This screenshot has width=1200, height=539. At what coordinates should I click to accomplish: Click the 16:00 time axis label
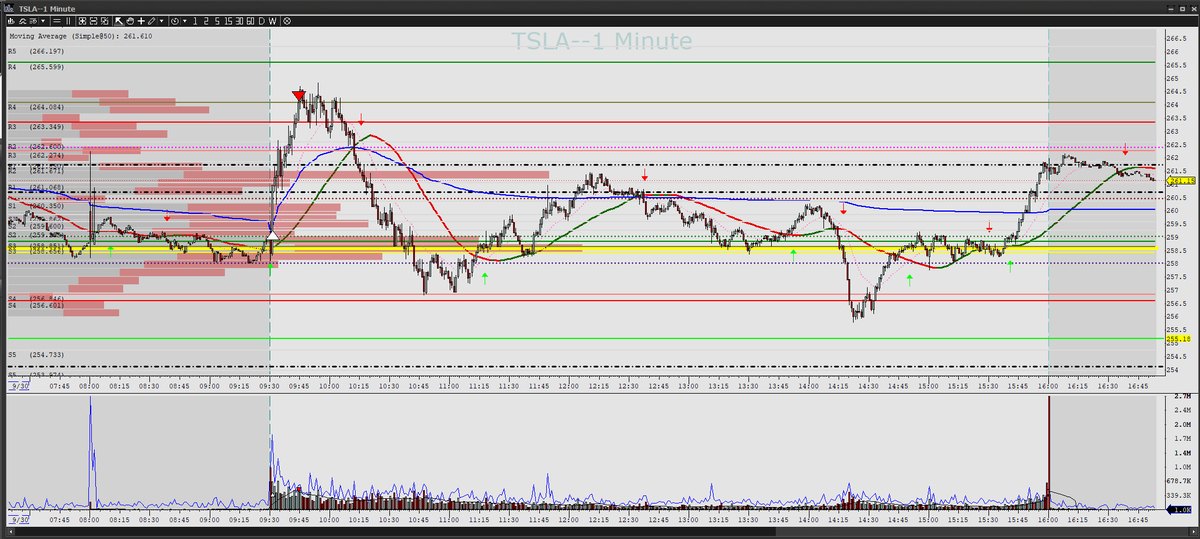click(1047, 384)
